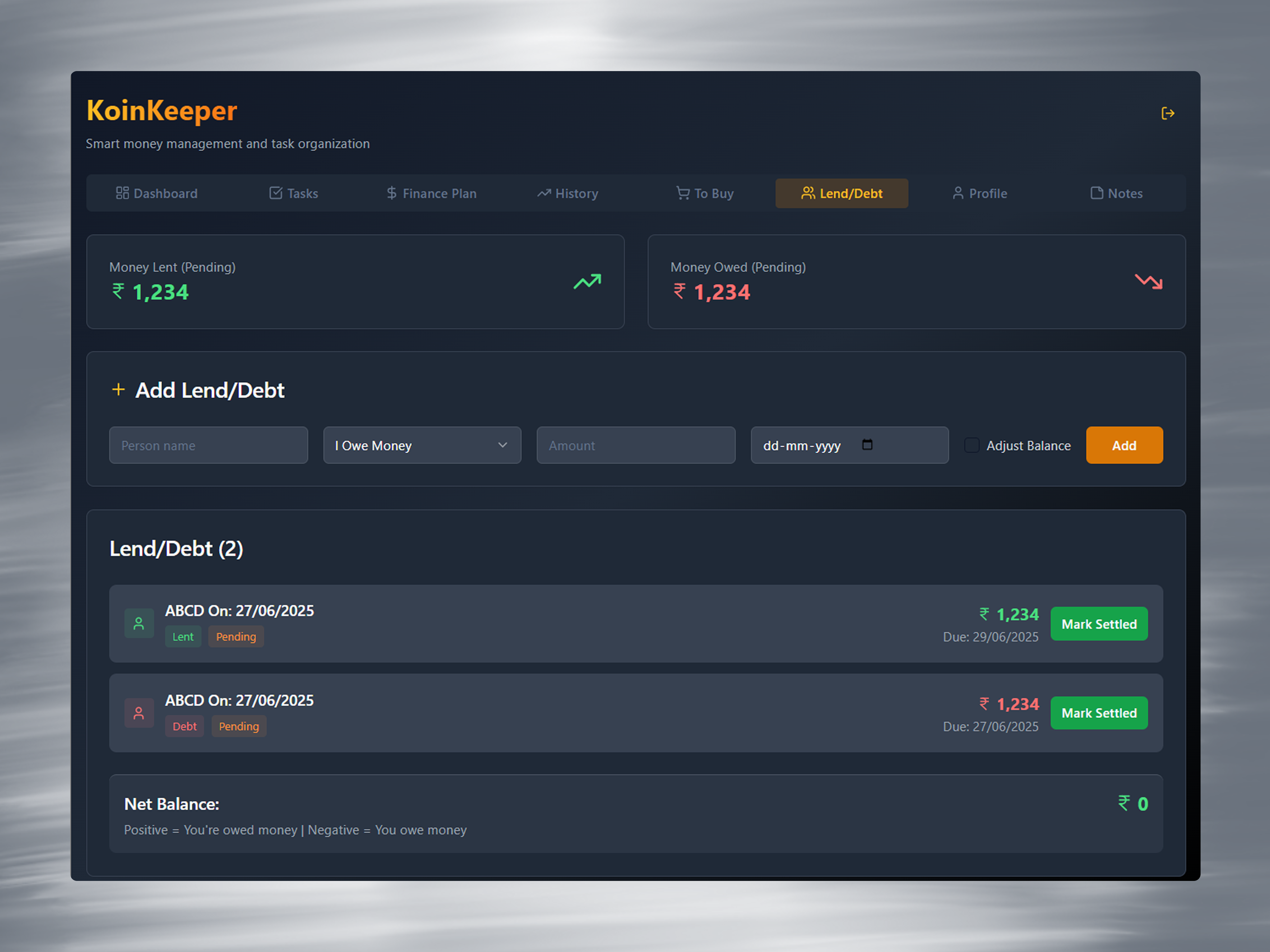
Task: Open the Notes tab
Action: [1116, 193]
